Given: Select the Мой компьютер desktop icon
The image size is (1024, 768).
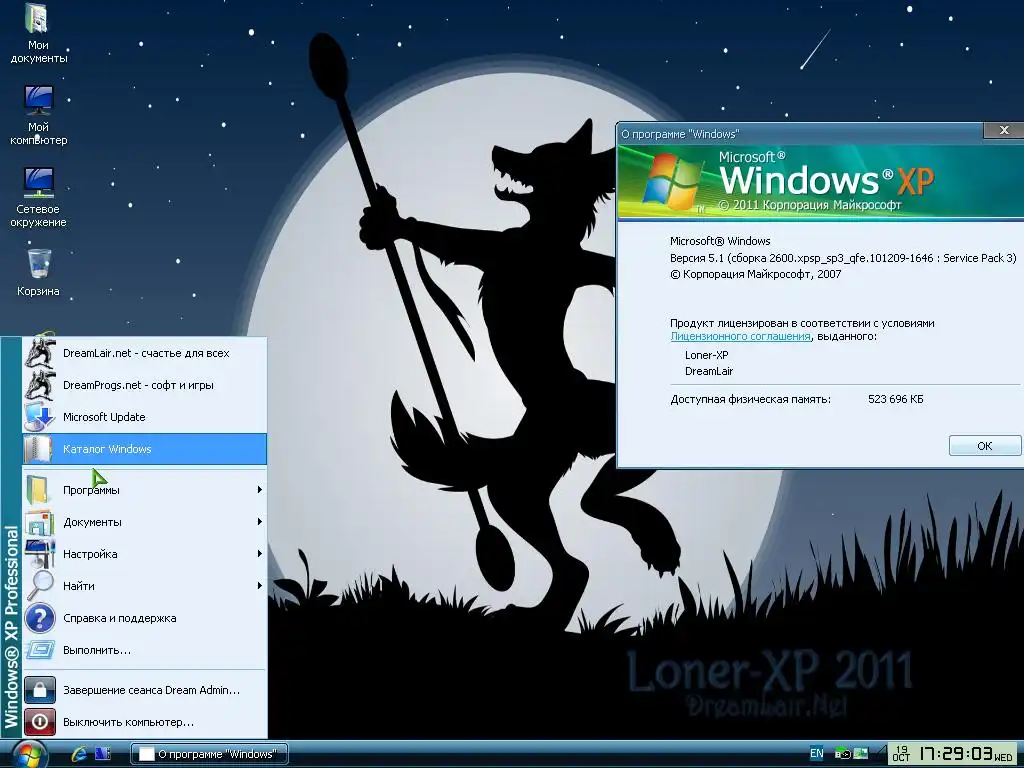Looking at the screenshot, I should (x=38, y=115).
